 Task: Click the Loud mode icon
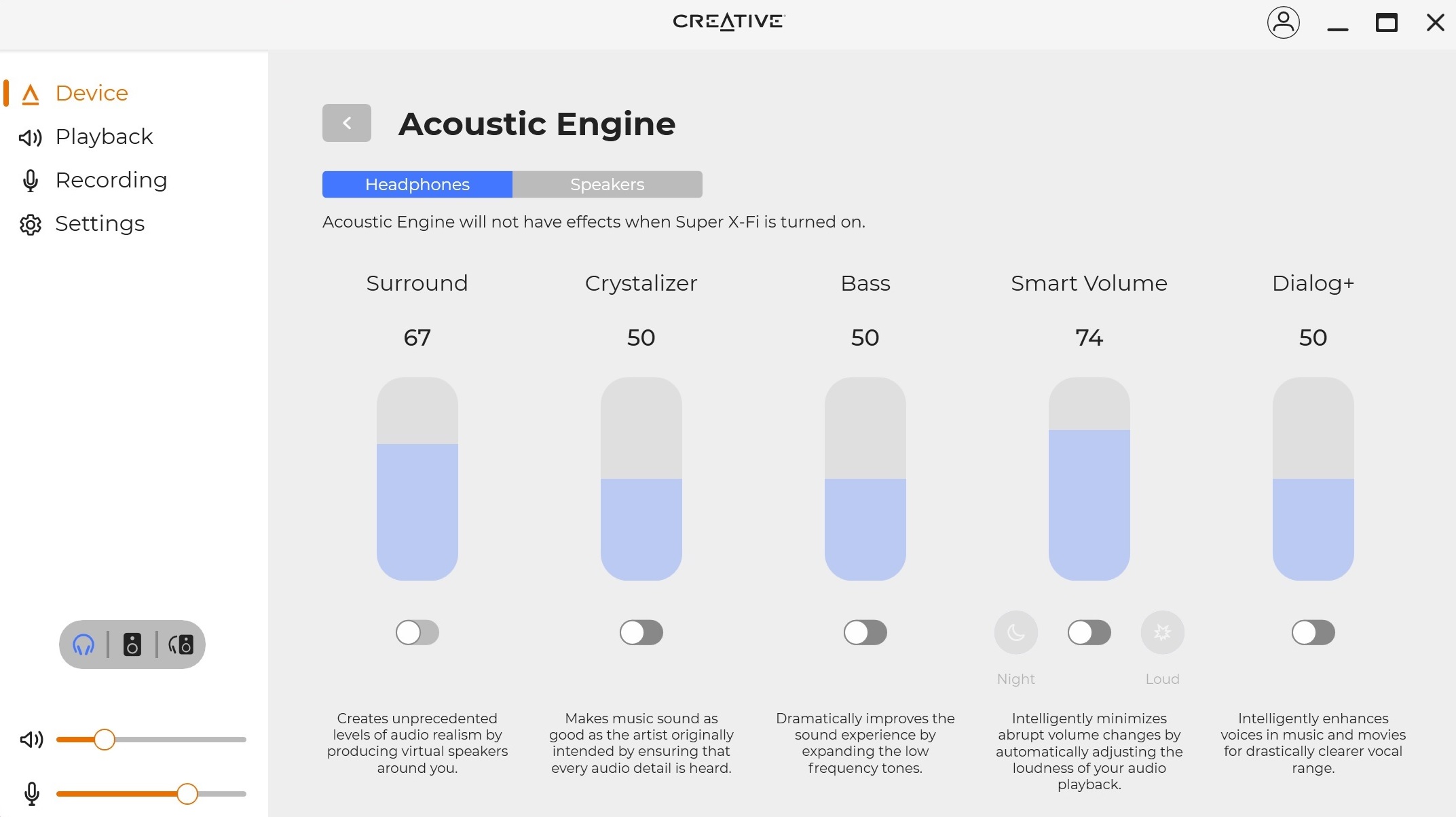point(1162,632)
